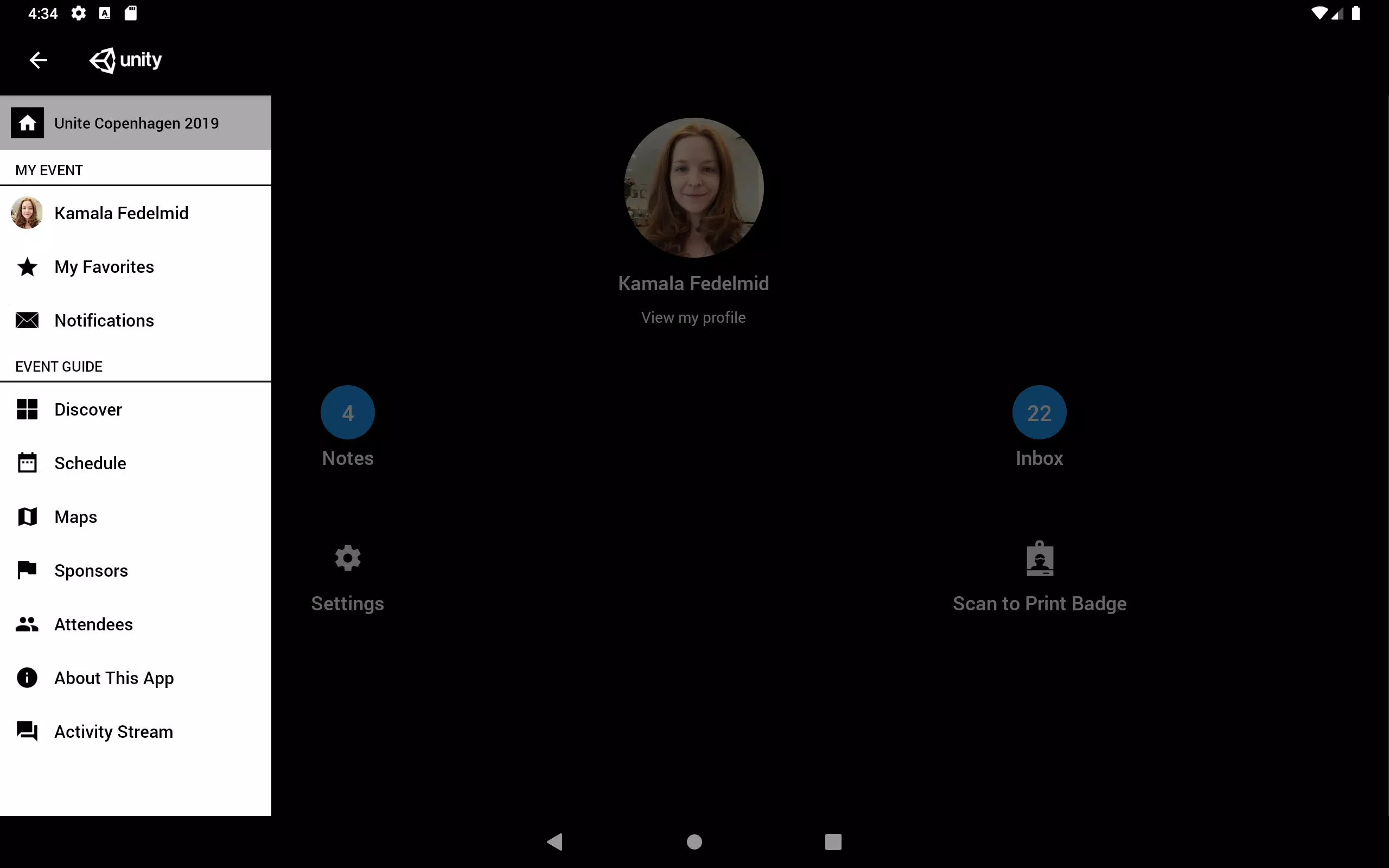Tap Kamala Fedelmid's small avatar in the drawer
This screenshot has height=868, width=1389.
click(x=27, y=213)
